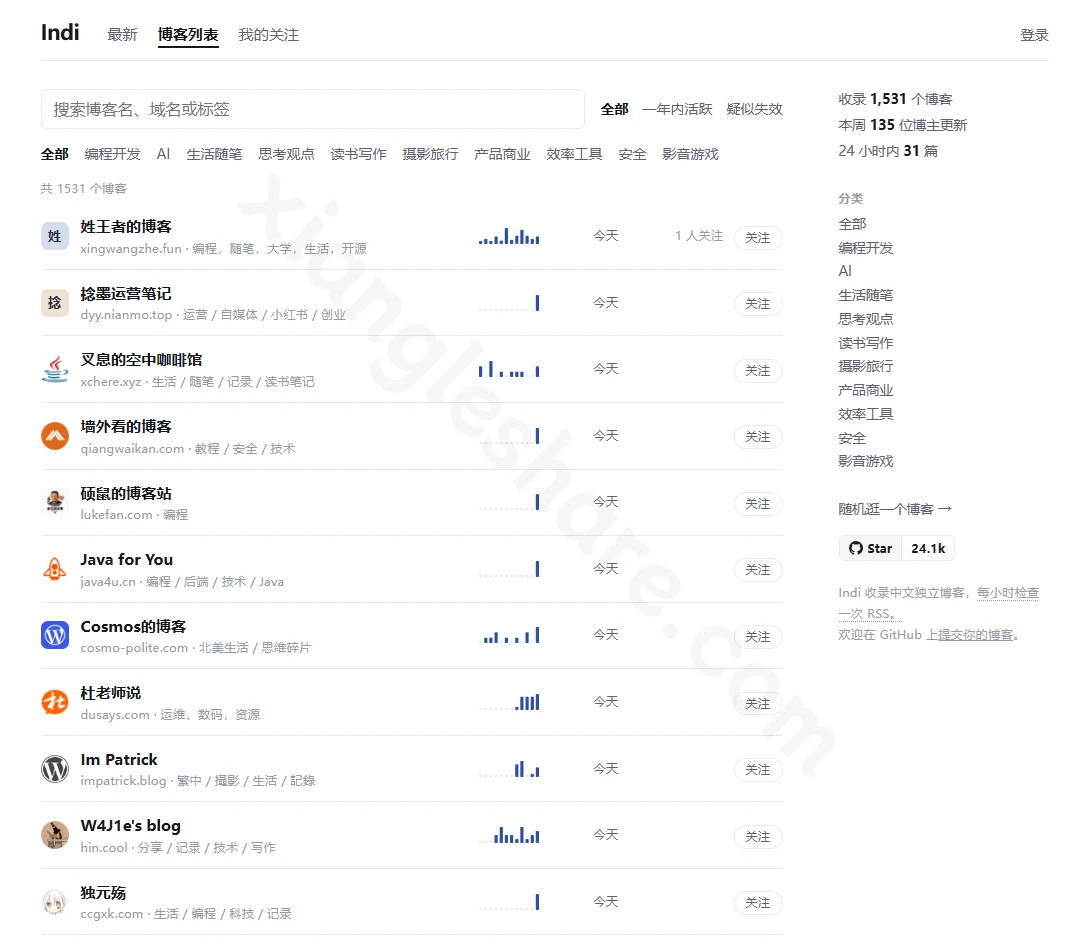
Task: Filter by 一年内活跃 blogs
Action: pos(677,109)
